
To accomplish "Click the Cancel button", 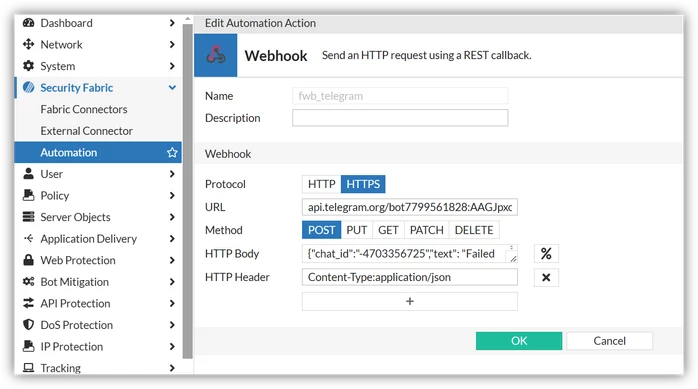I will click(609, 341).
